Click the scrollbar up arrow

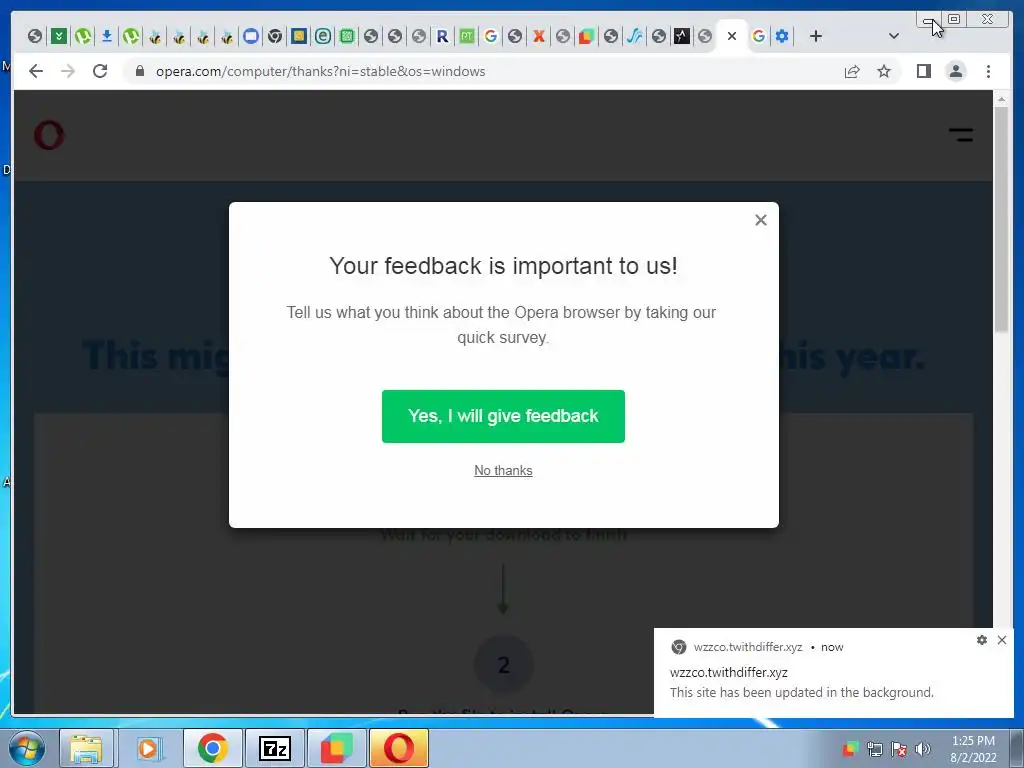click(1001, 99)
